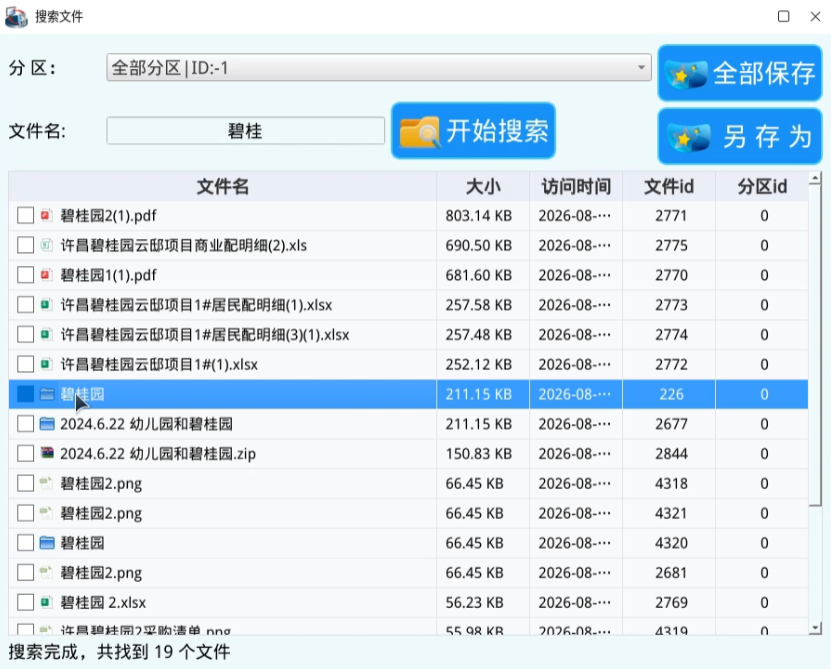This screenshot has height=669, width=831.
Task: Click PDF icon of 碧桂园2(1).pdf
Action: coord(47,215)
